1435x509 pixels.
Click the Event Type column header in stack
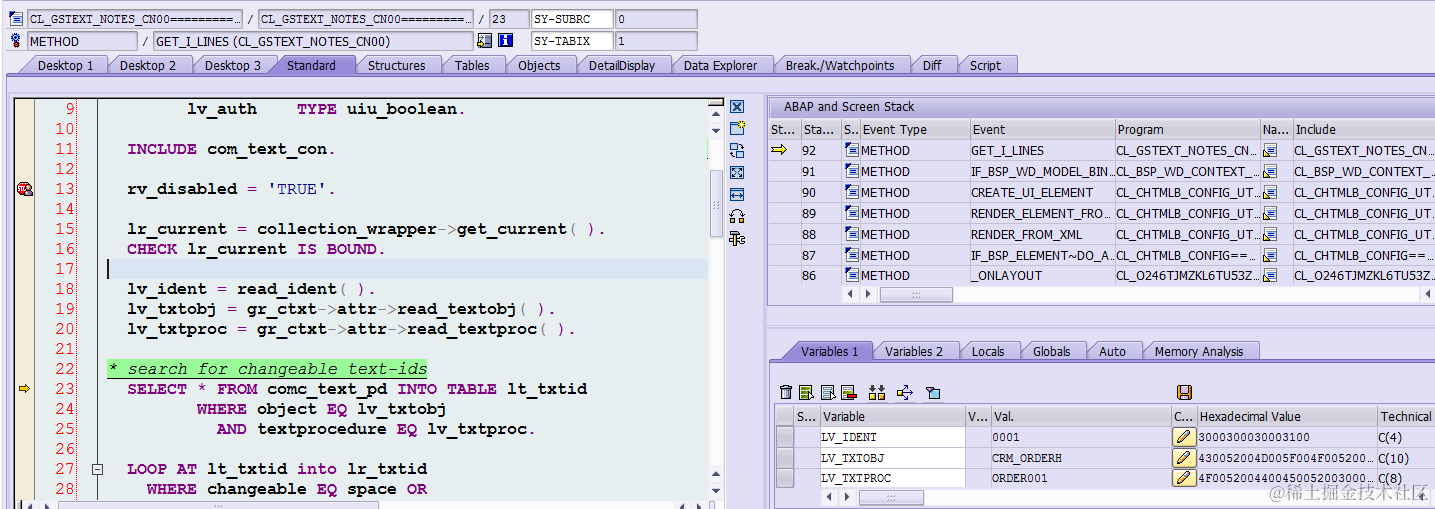point(915,130)
